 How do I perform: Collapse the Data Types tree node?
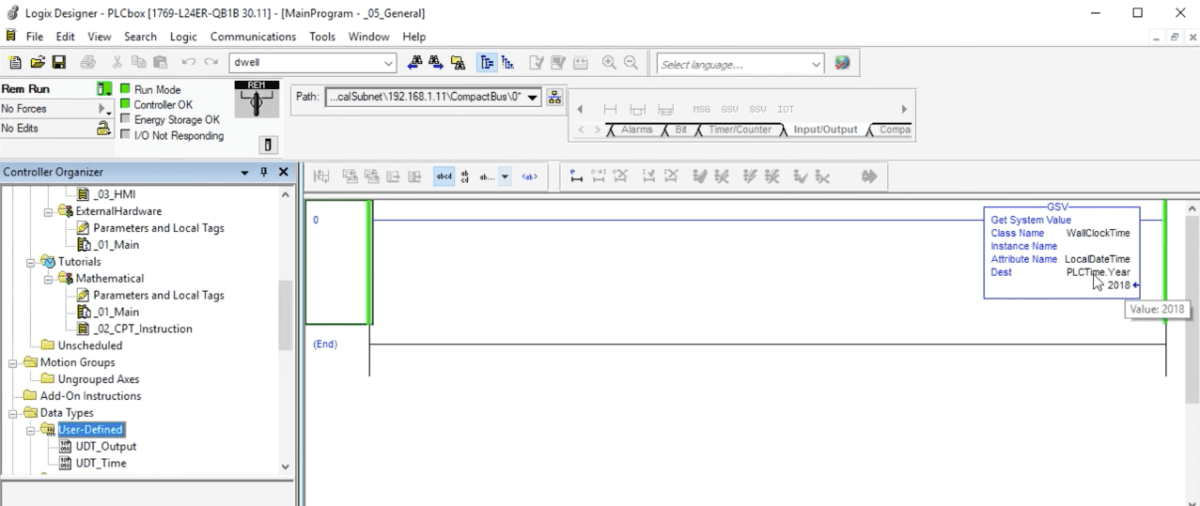tap(14, 413)
